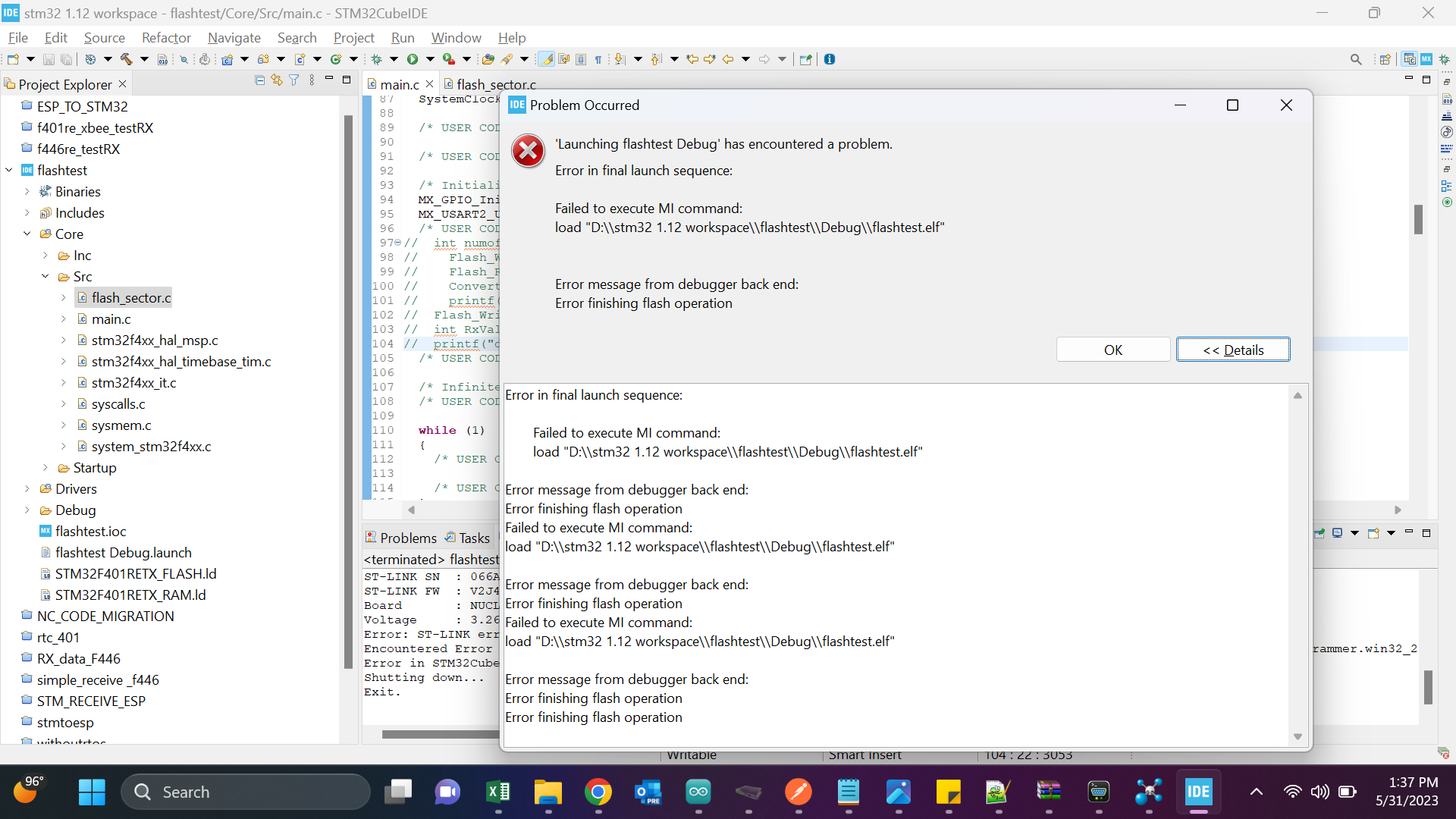Open the Information help icon on the toolbar
The width and height of the screenshot is (1456, 819).
tap(830, 59)
